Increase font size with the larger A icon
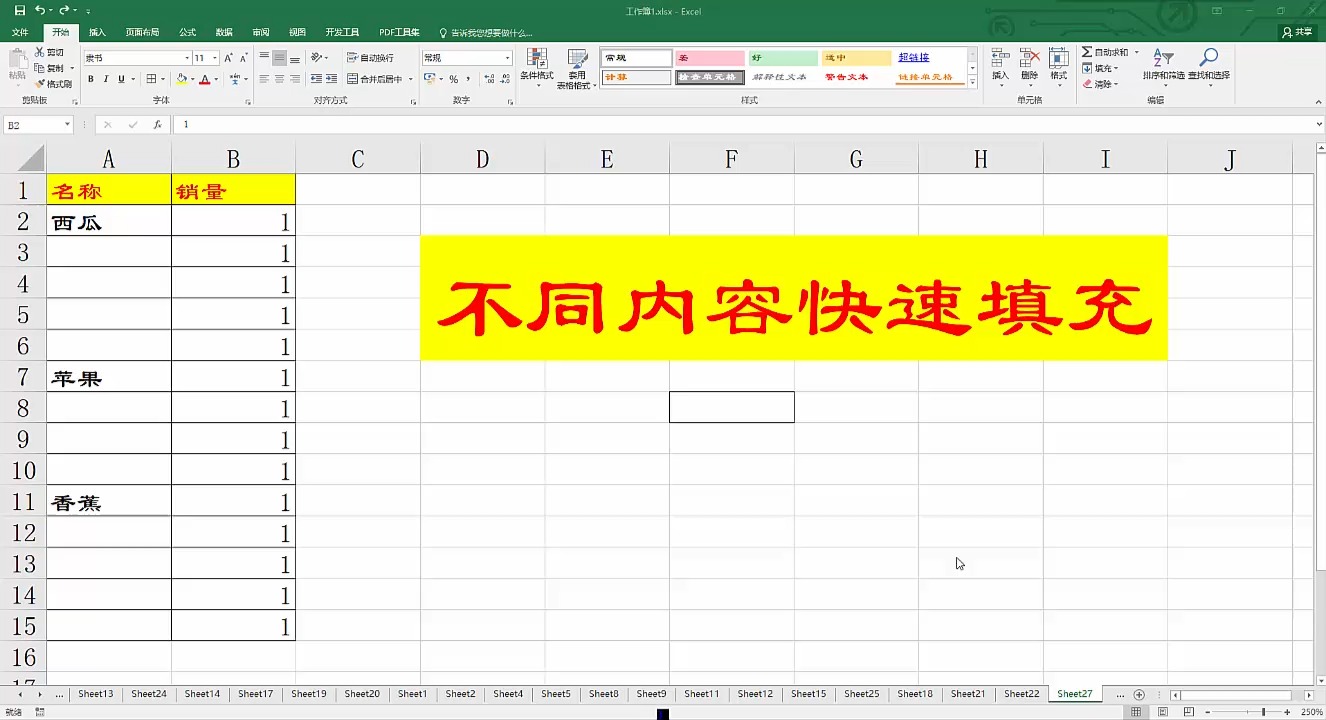Viewport: 1326px width, 720px height. pos(228,58)
